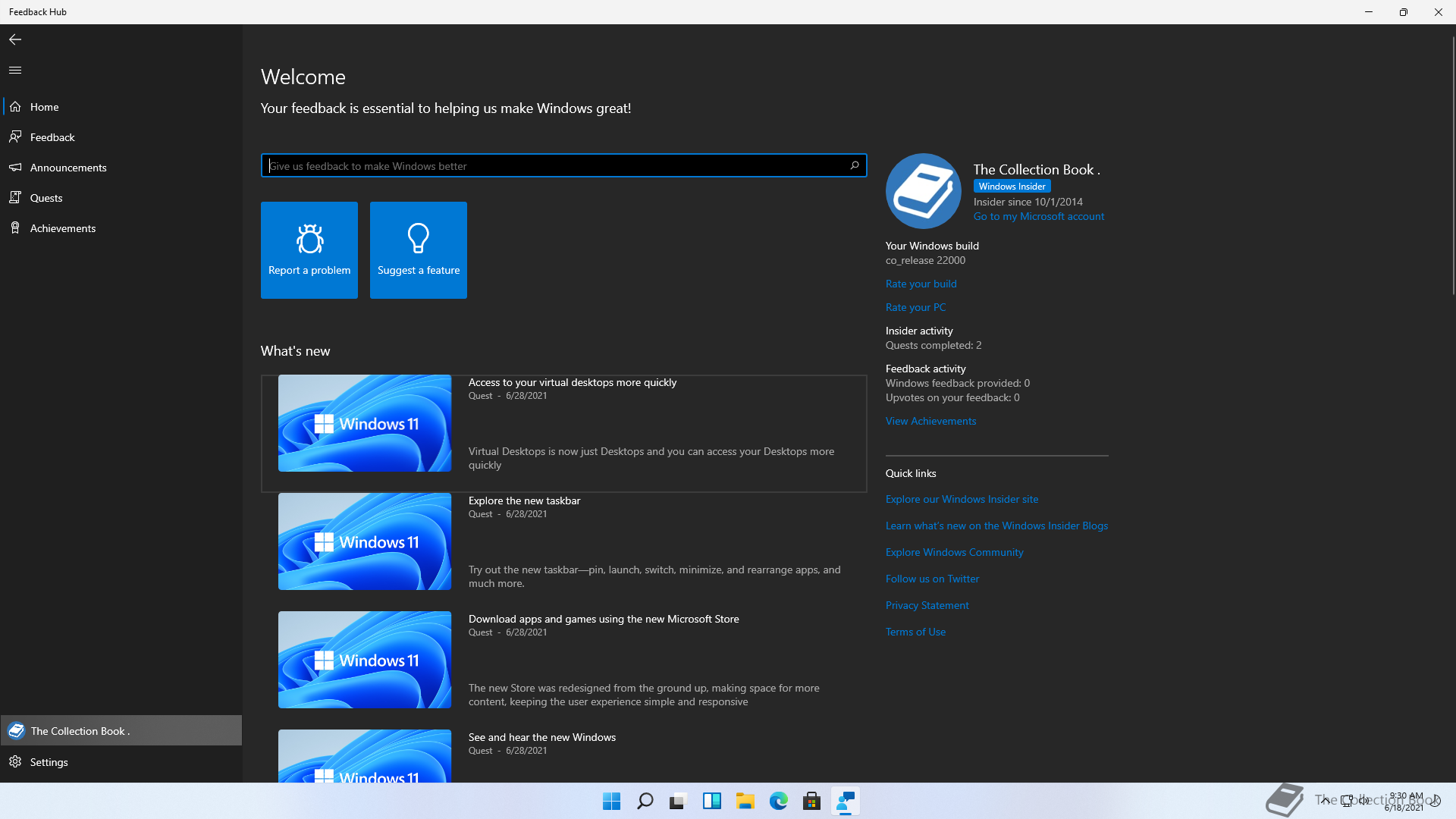
Task: Open The Collection Book account in sidebar
Action: click(121, 731)
